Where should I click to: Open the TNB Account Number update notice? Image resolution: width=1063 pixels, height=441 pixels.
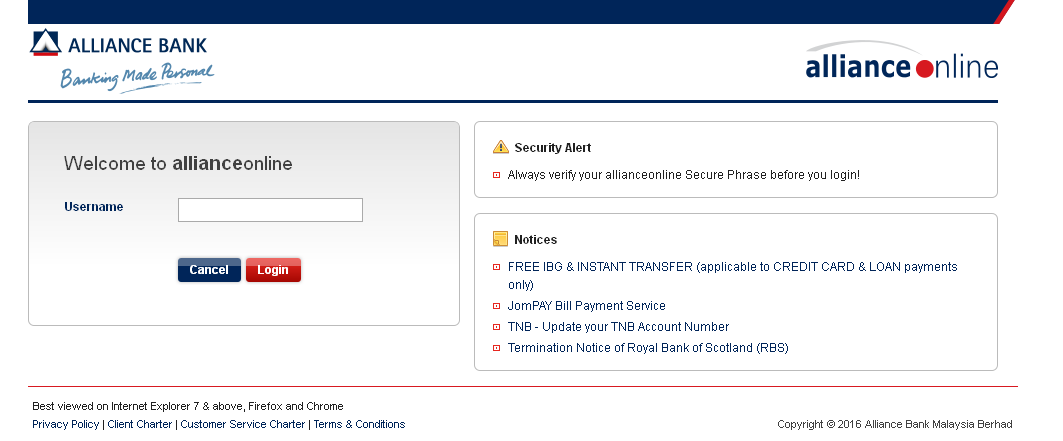(x=618, y=327)
